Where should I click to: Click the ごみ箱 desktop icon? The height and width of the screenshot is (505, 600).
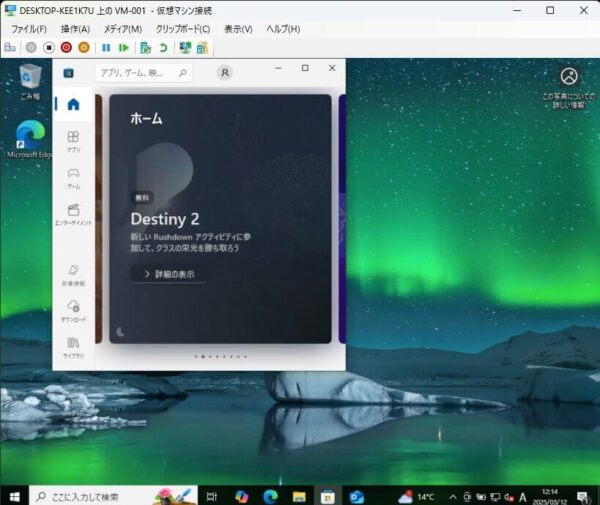tap(30, 82)
